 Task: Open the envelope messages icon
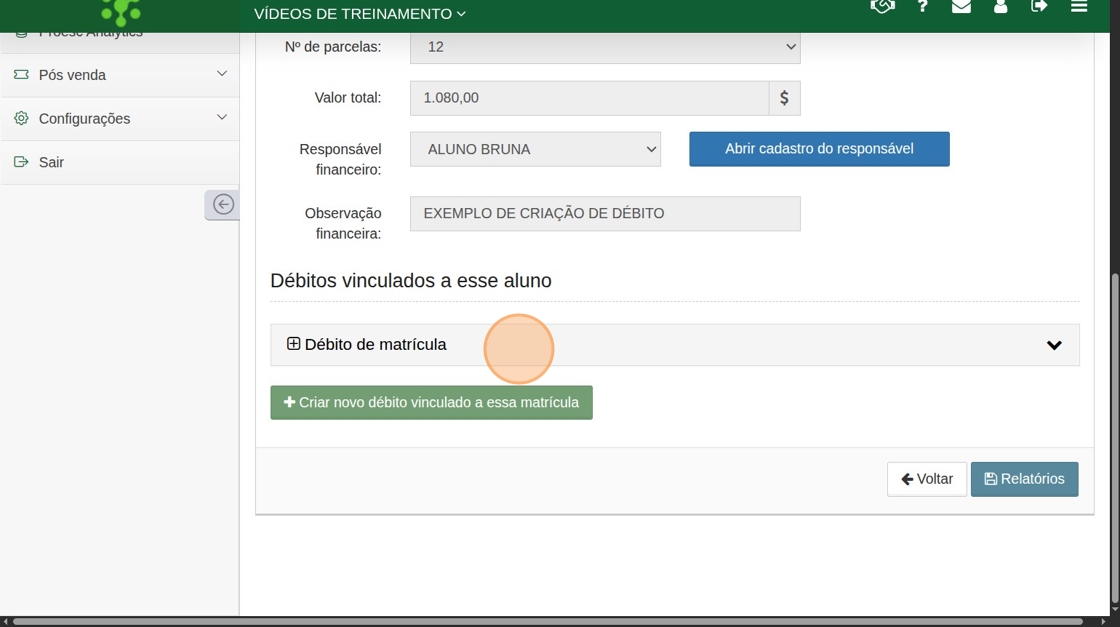pyautogui.click(x=961, y=6)
